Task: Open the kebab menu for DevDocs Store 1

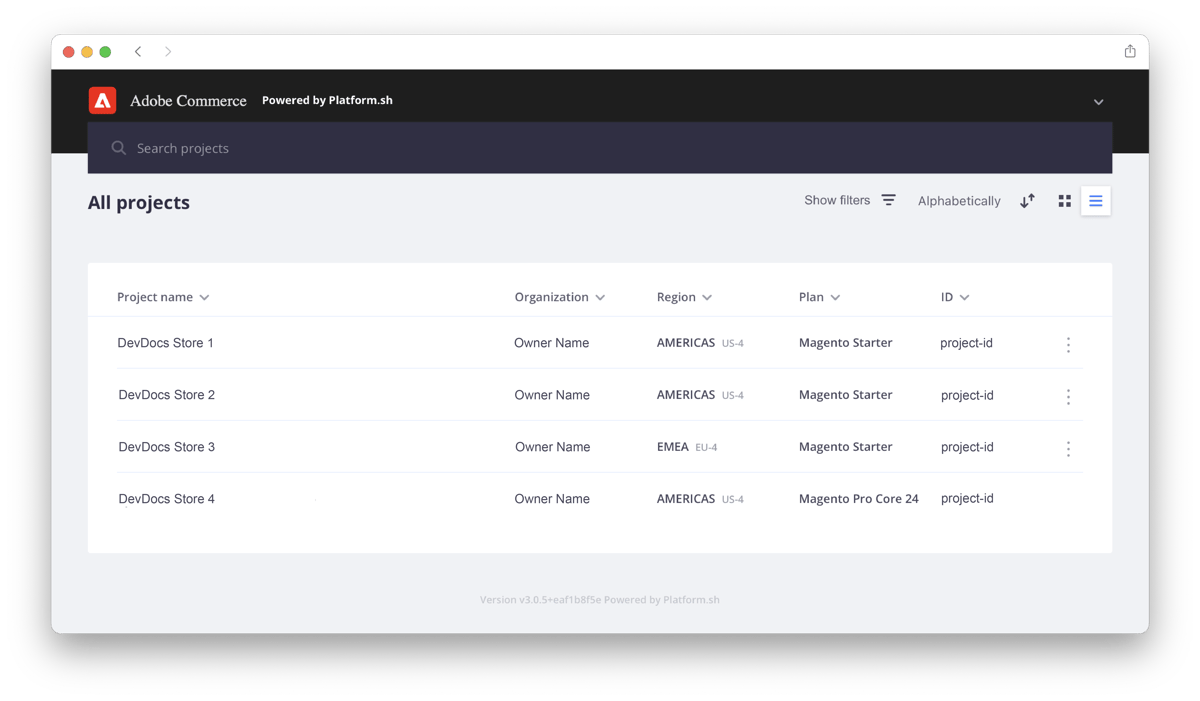Action: (x=1068, y=344)
